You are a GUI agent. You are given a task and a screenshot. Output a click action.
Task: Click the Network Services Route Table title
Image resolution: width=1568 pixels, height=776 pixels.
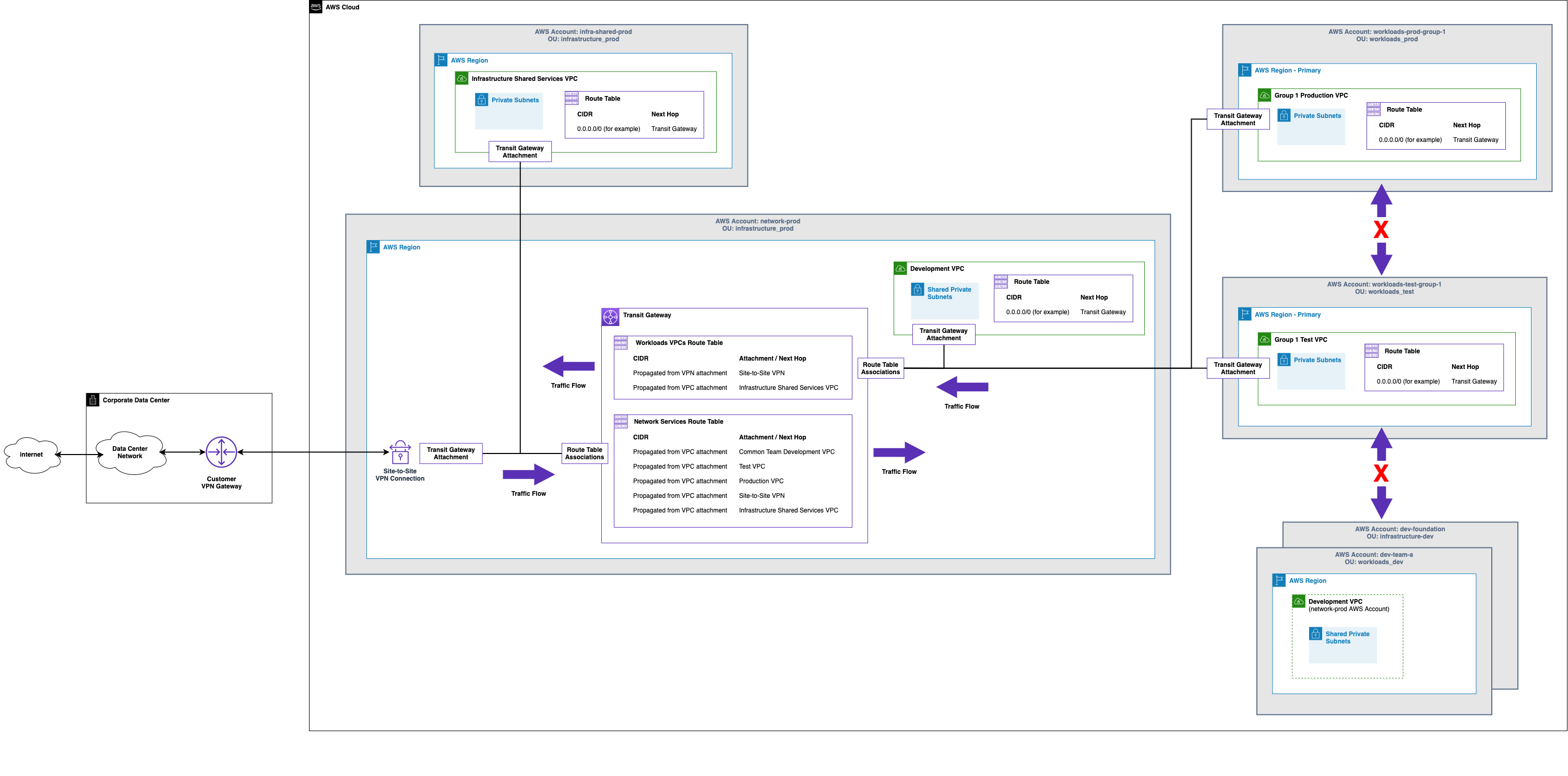679,421
